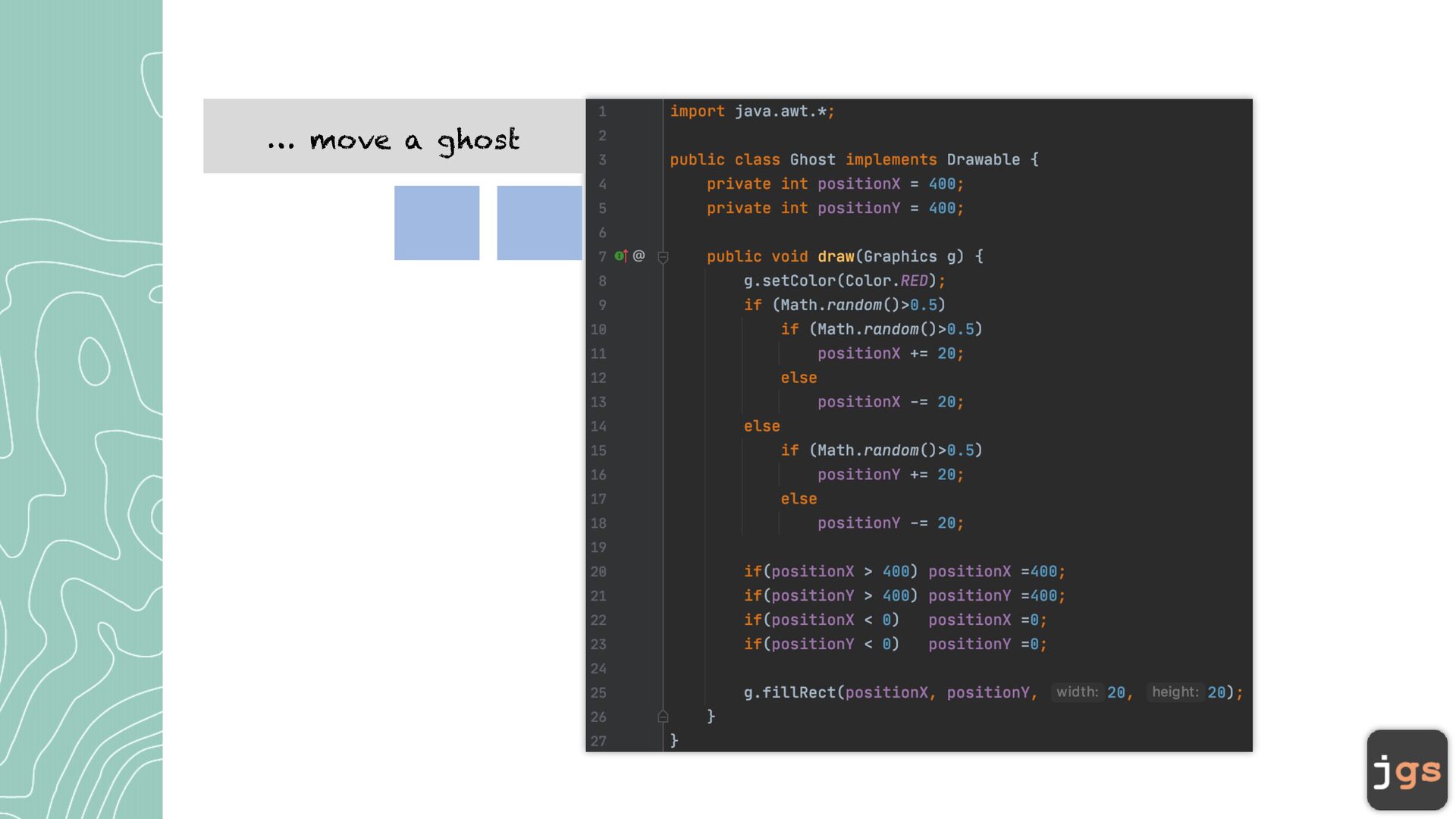The height and width of the screenshot is (819, 1456).
Task: Collapse the draw method fold marker
Action: (663, 258)
